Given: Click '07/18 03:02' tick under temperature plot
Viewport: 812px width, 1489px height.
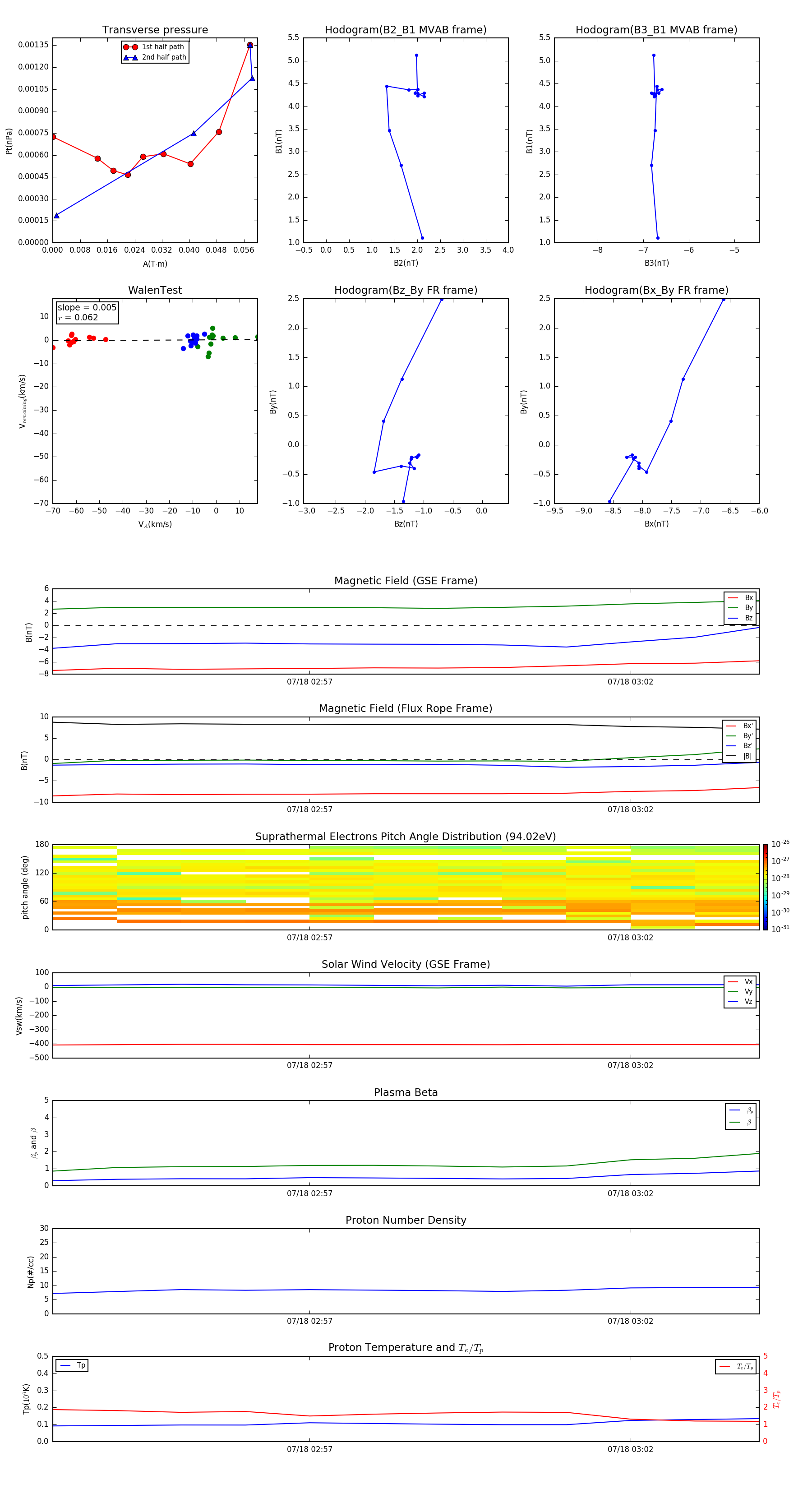Looking at the screenshot, I should click(x=630, y=1449).
